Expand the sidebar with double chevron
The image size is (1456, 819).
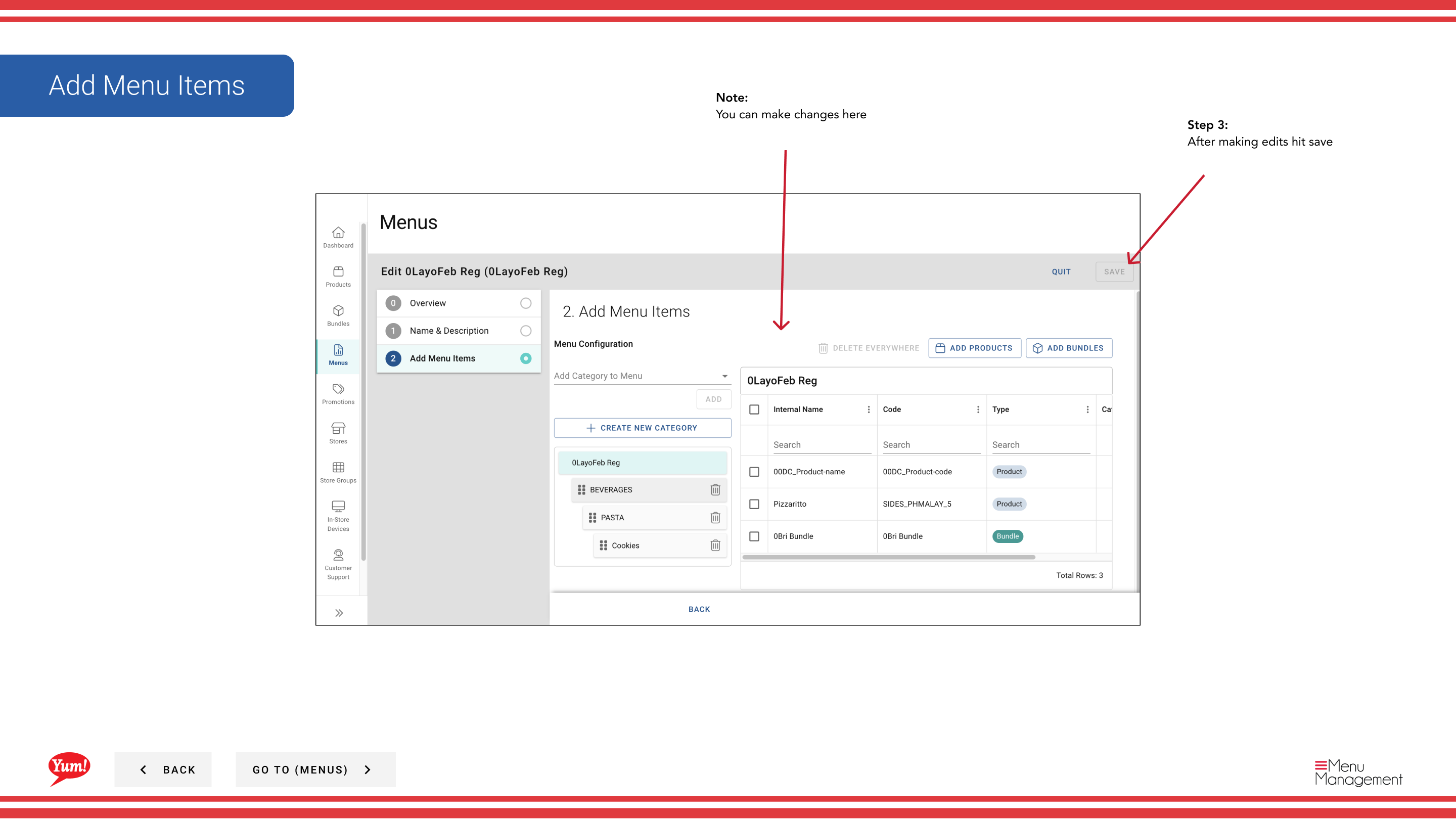(x=339, y=613)
